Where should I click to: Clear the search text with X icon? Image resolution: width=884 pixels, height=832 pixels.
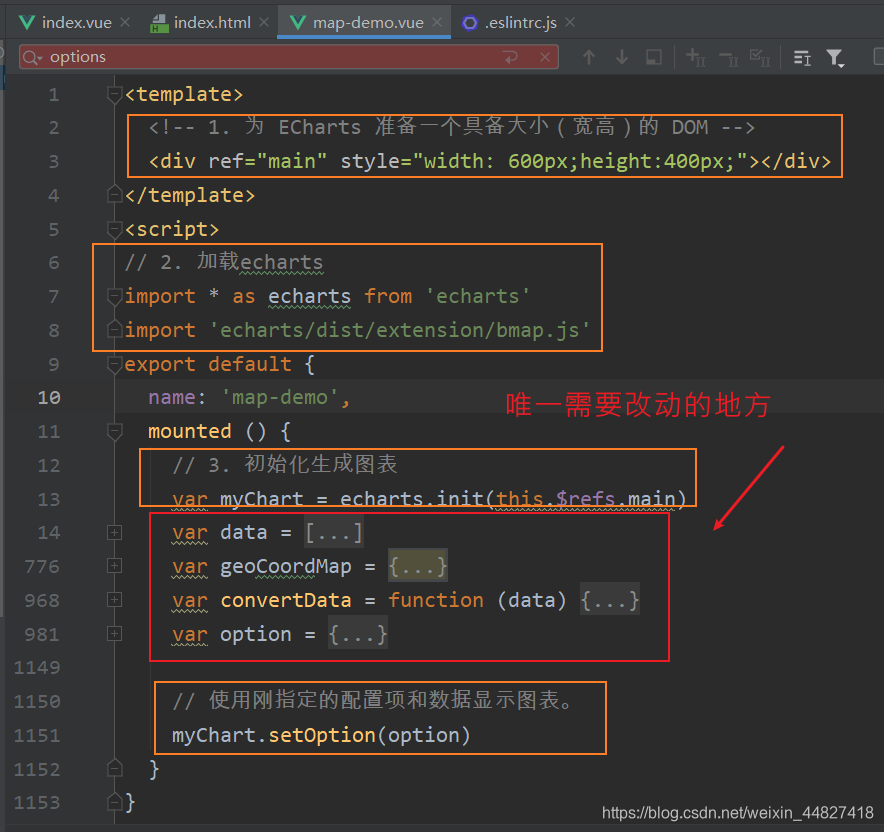(545, 57)
